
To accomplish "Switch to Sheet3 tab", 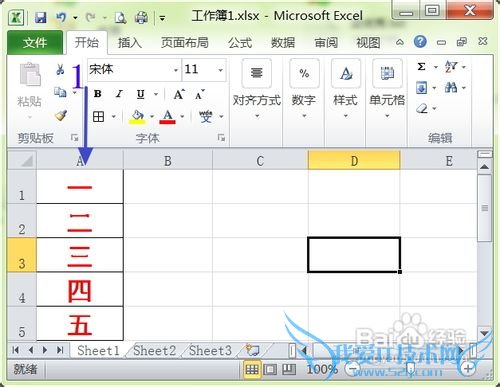I will coord(210,350).
